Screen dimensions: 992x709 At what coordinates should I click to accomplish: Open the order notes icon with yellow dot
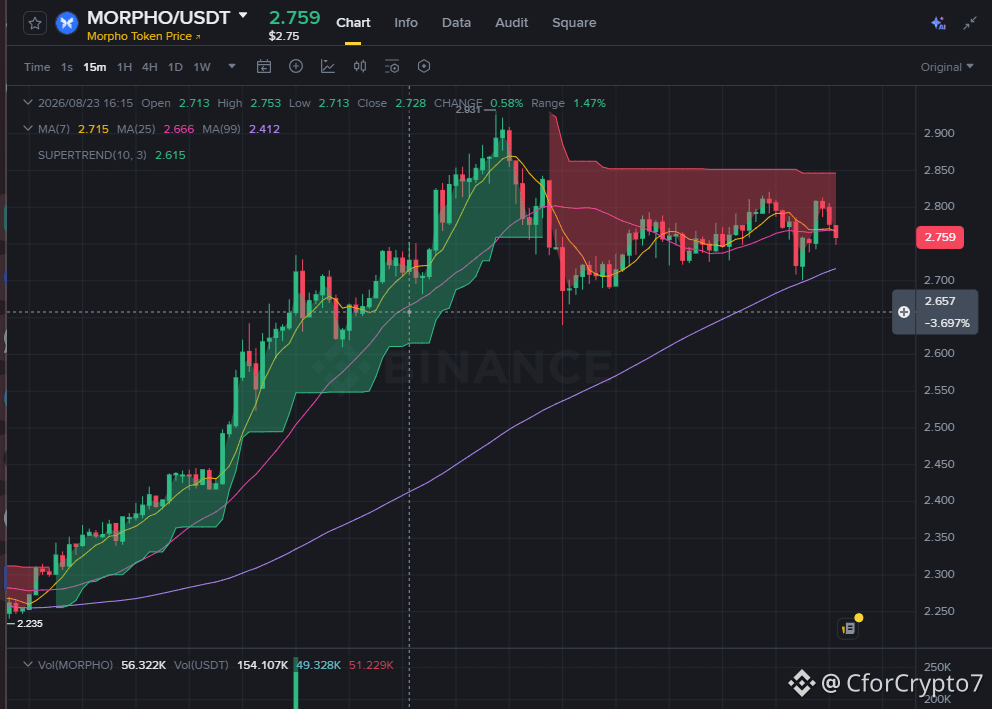click(848, 628)
